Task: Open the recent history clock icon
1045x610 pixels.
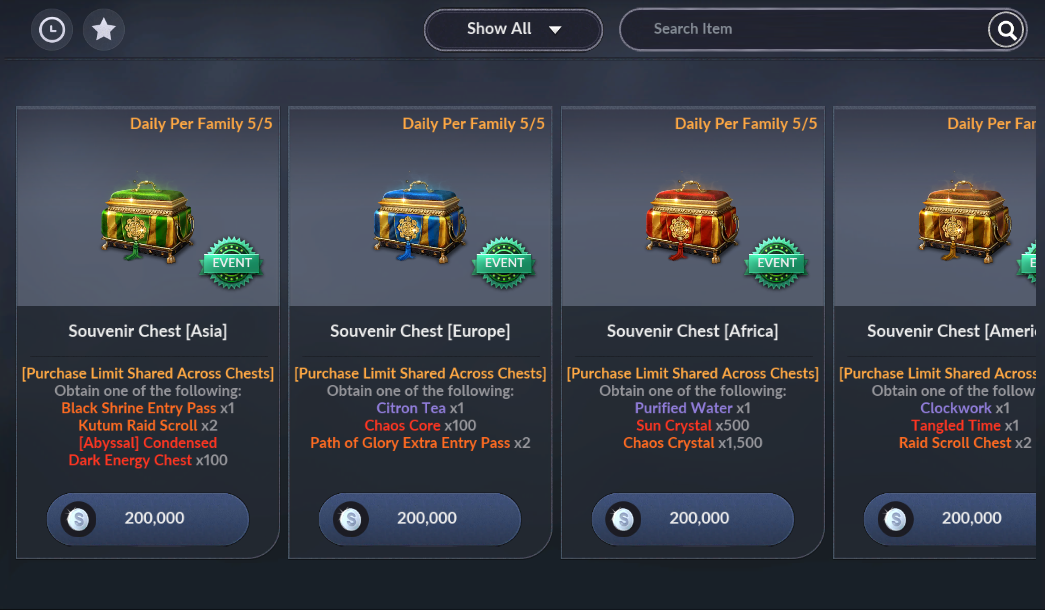Action: pos(52,29)
